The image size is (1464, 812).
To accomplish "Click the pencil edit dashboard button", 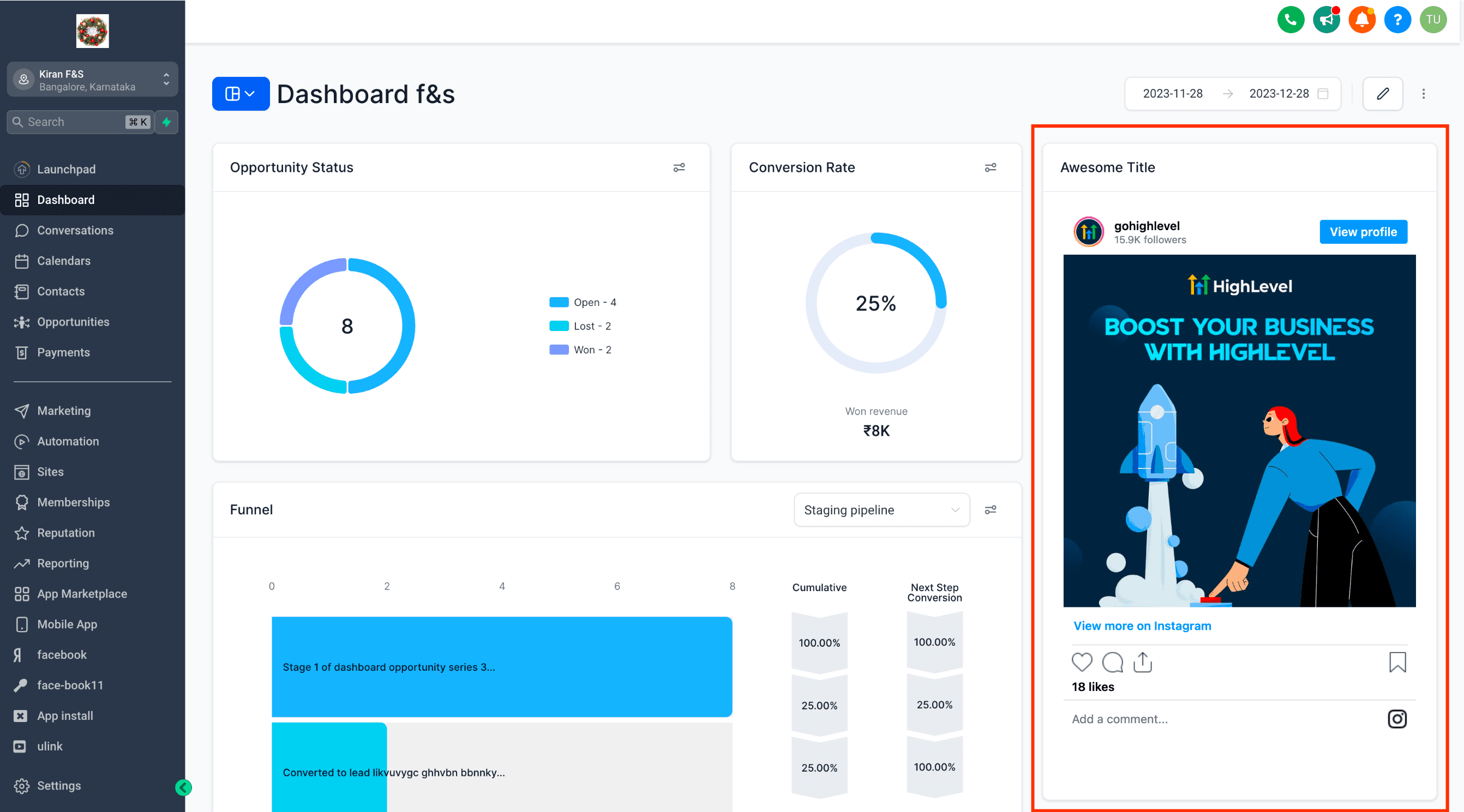I will click(1383, 94).
